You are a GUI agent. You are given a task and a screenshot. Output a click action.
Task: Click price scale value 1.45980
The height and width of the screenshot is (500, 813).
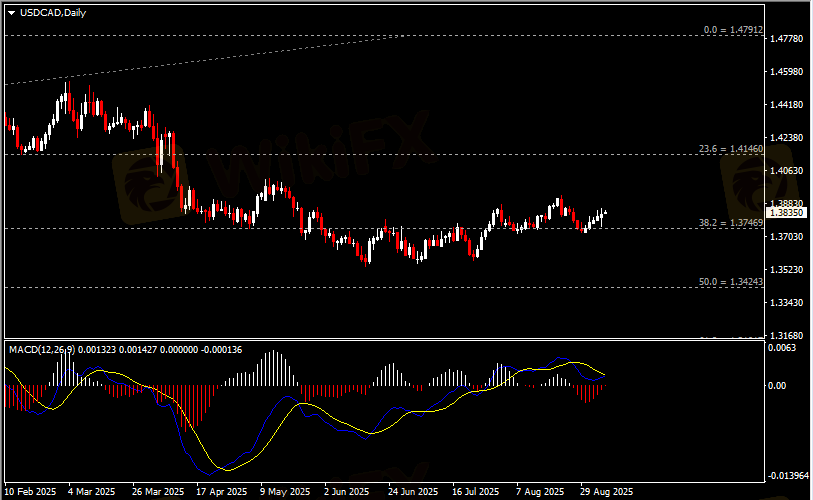pyautogui.click(x=787, y=72)
